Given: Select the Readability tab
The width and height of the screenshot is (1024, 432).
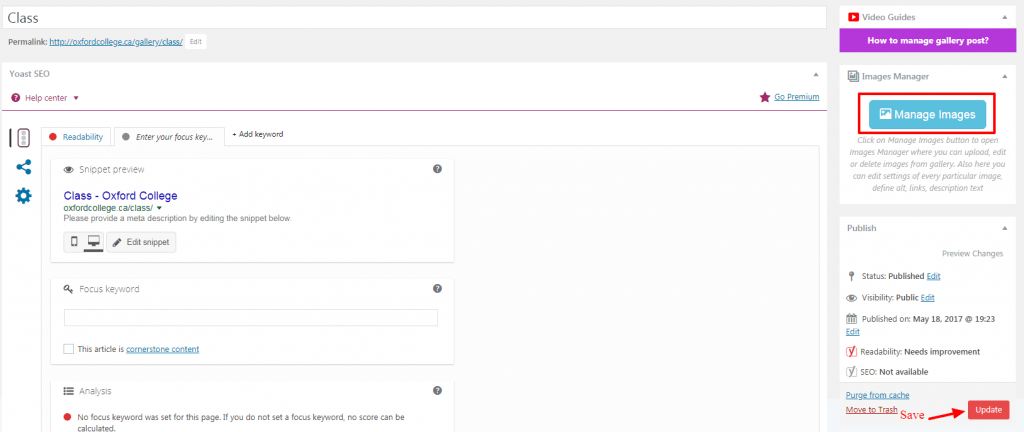Looking at the screenshot, I should tap(76, 135).
